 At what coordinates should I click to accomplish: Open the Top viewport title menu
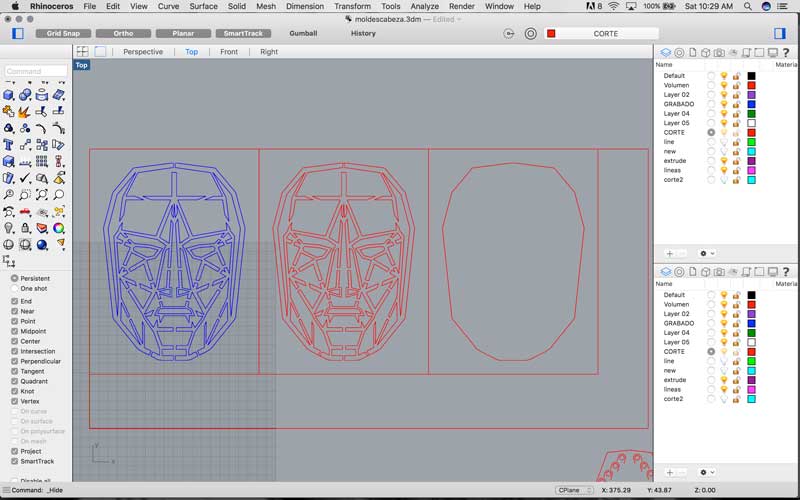pos(82,65)
